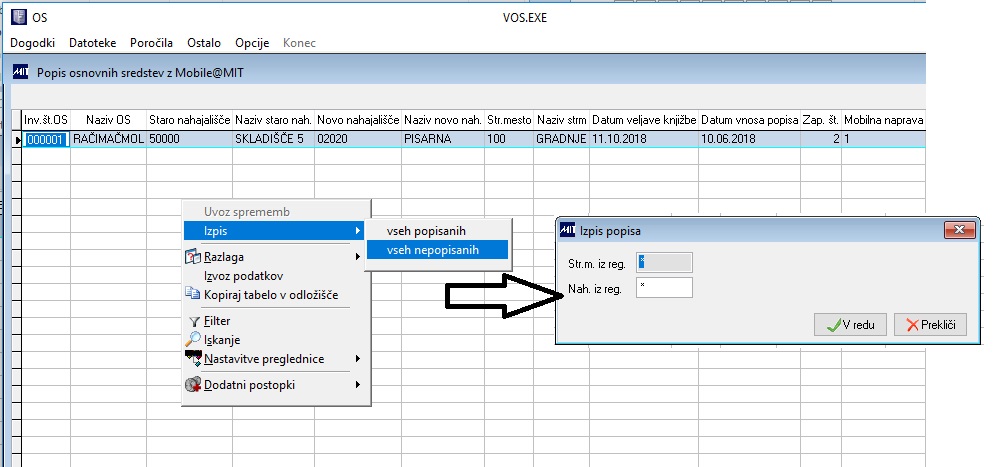Click the Nastavitve preglednice icon

coord(193,359)
